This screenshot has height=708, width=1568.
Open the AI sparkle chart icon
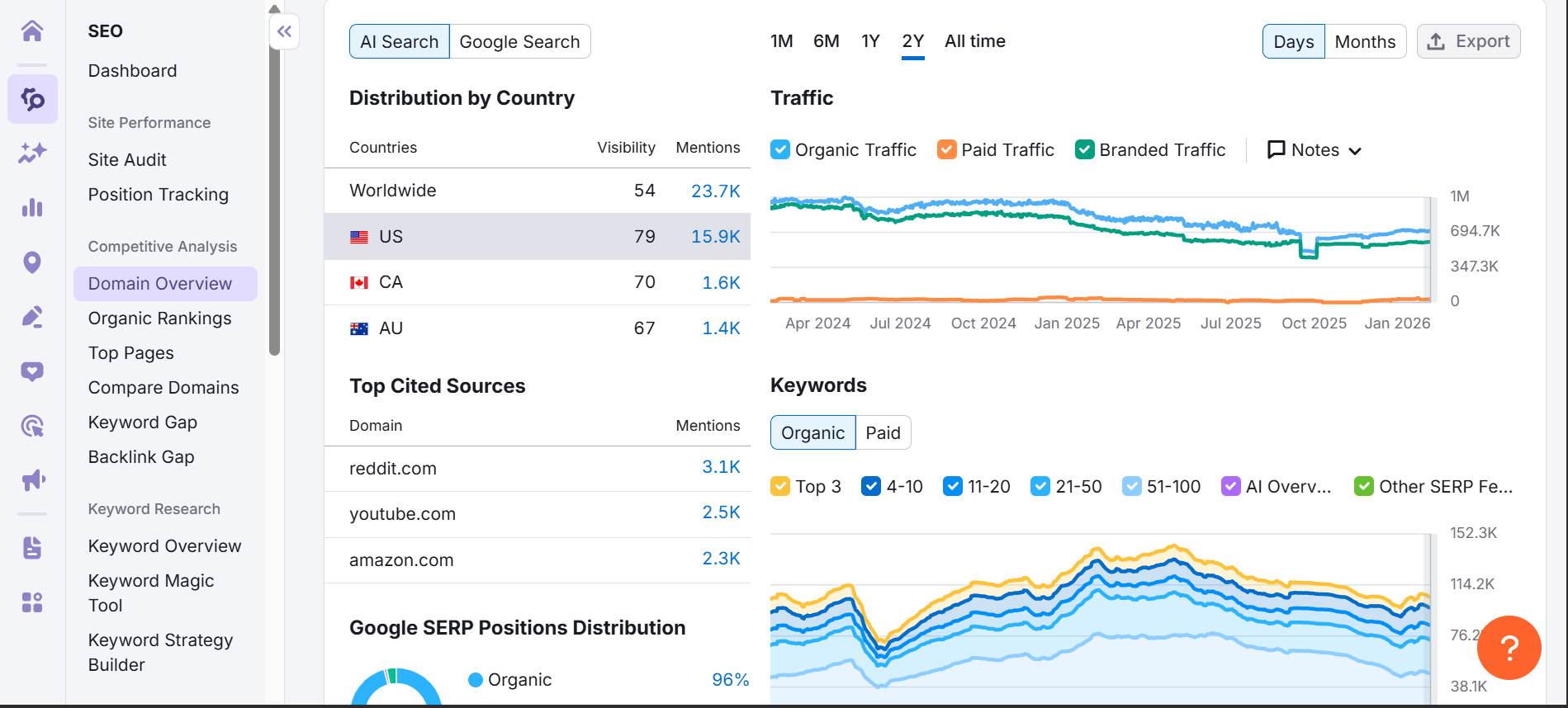(x=32, y=153)
